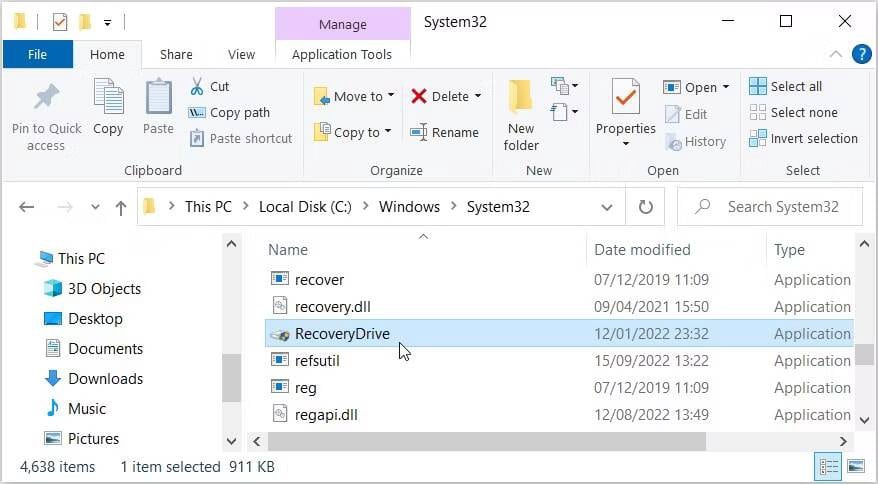The width and height of the screenshot is (878, 484).
Task: Click Select none
Action: [x=793, y=113]
